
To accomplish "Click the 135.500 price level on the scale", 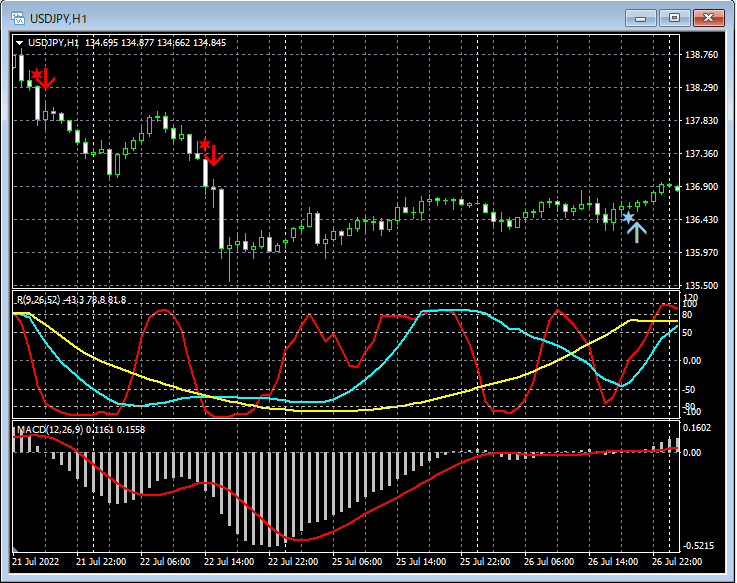I will tap(701, 285).
